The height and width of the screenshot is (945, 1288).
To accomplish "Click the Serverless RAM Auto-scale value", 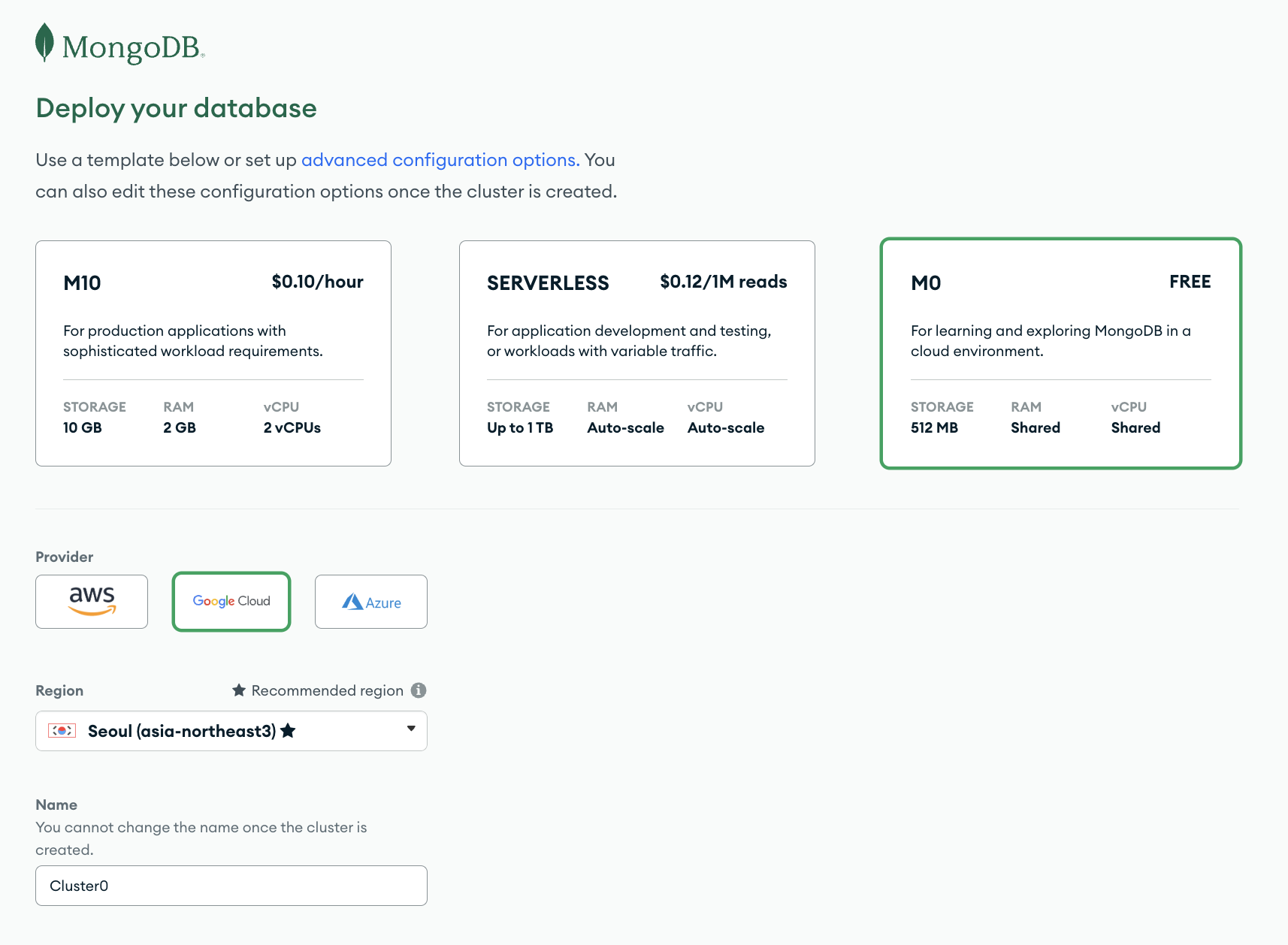I will click(x=626, y=427).
